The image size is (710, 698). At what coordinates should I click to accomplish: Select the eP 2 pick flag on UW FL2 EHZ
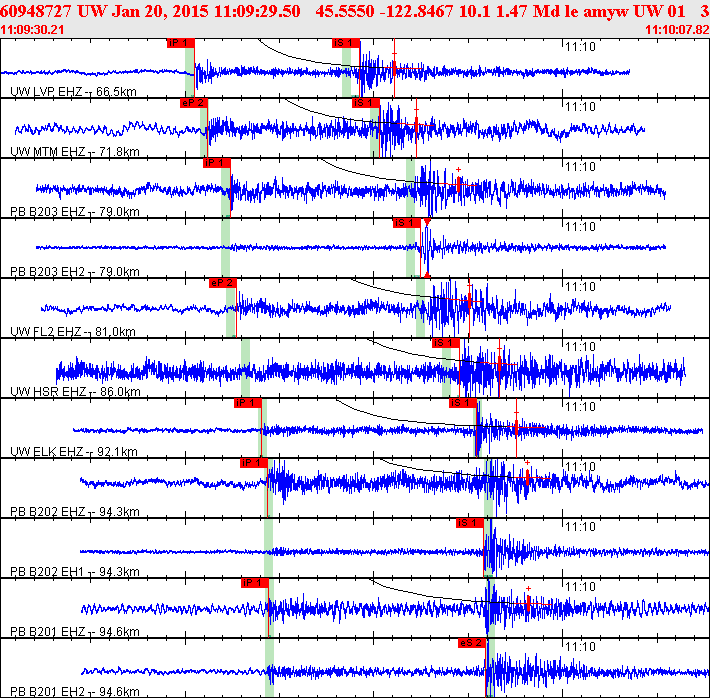223,283
